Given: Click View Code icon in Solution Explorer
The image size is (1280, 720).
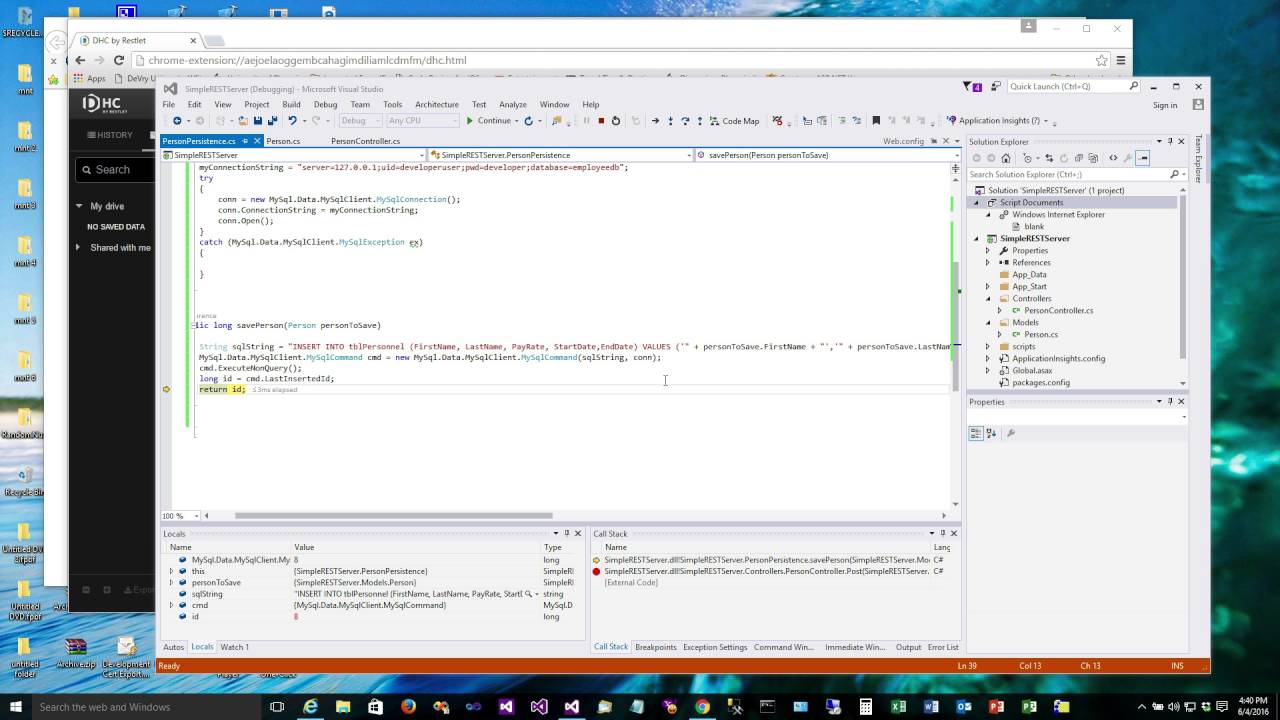Looking at the screenshot, I should [1113, 158].
